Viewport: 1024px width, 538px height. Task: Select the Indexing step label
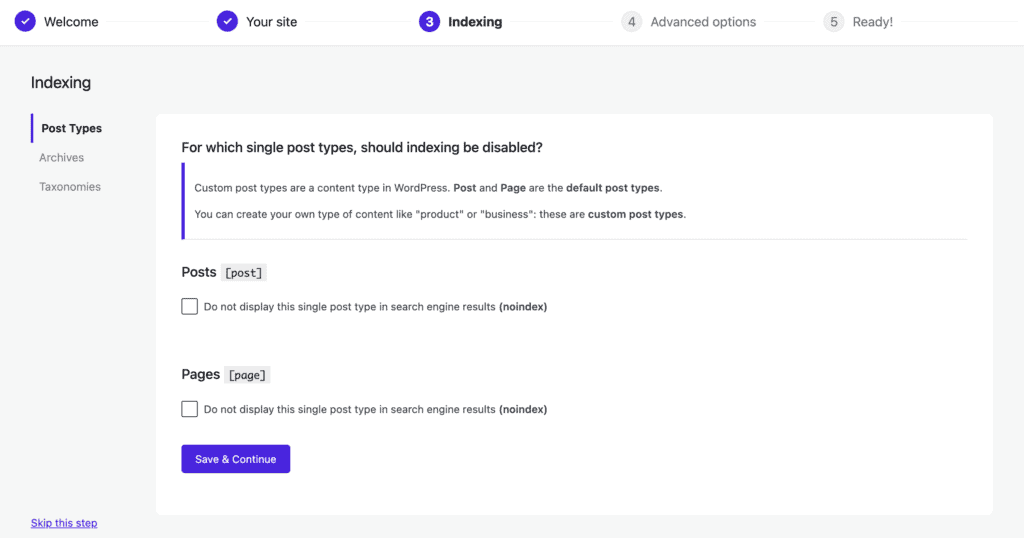pos(475,22)
